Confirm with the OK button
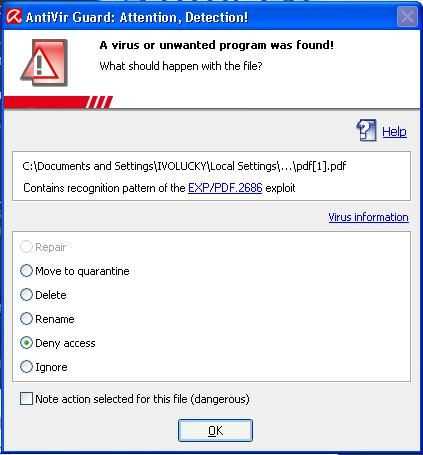The width and height of the screenshot is (423, 455). pos(215,430)
